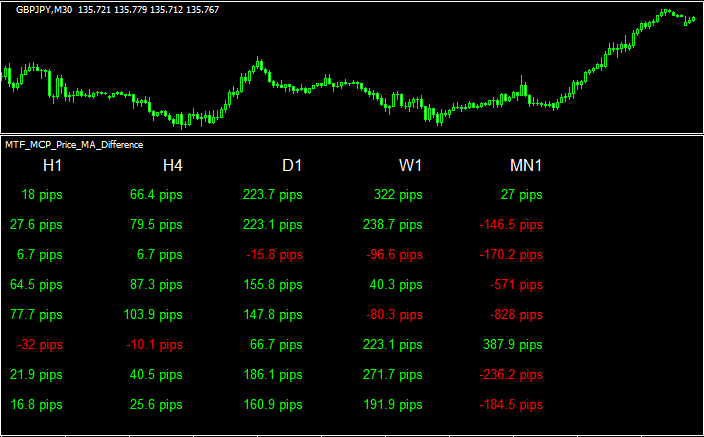Viewport: 704px width, 437px height.
Task: Click the 223.7 pips value under D1
Action: coord(272,195)
